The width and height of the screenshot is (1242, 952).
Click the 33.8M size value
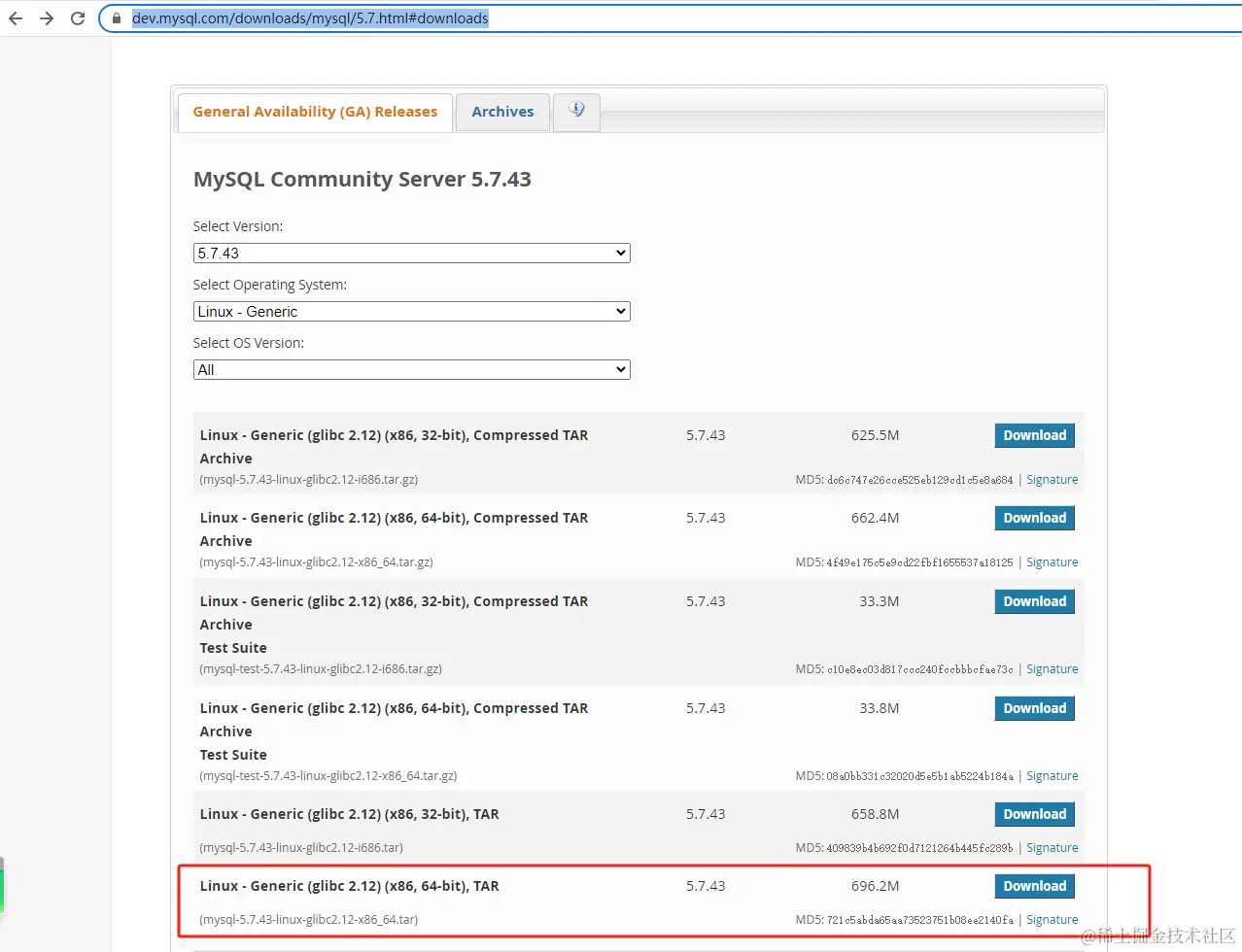879,708
